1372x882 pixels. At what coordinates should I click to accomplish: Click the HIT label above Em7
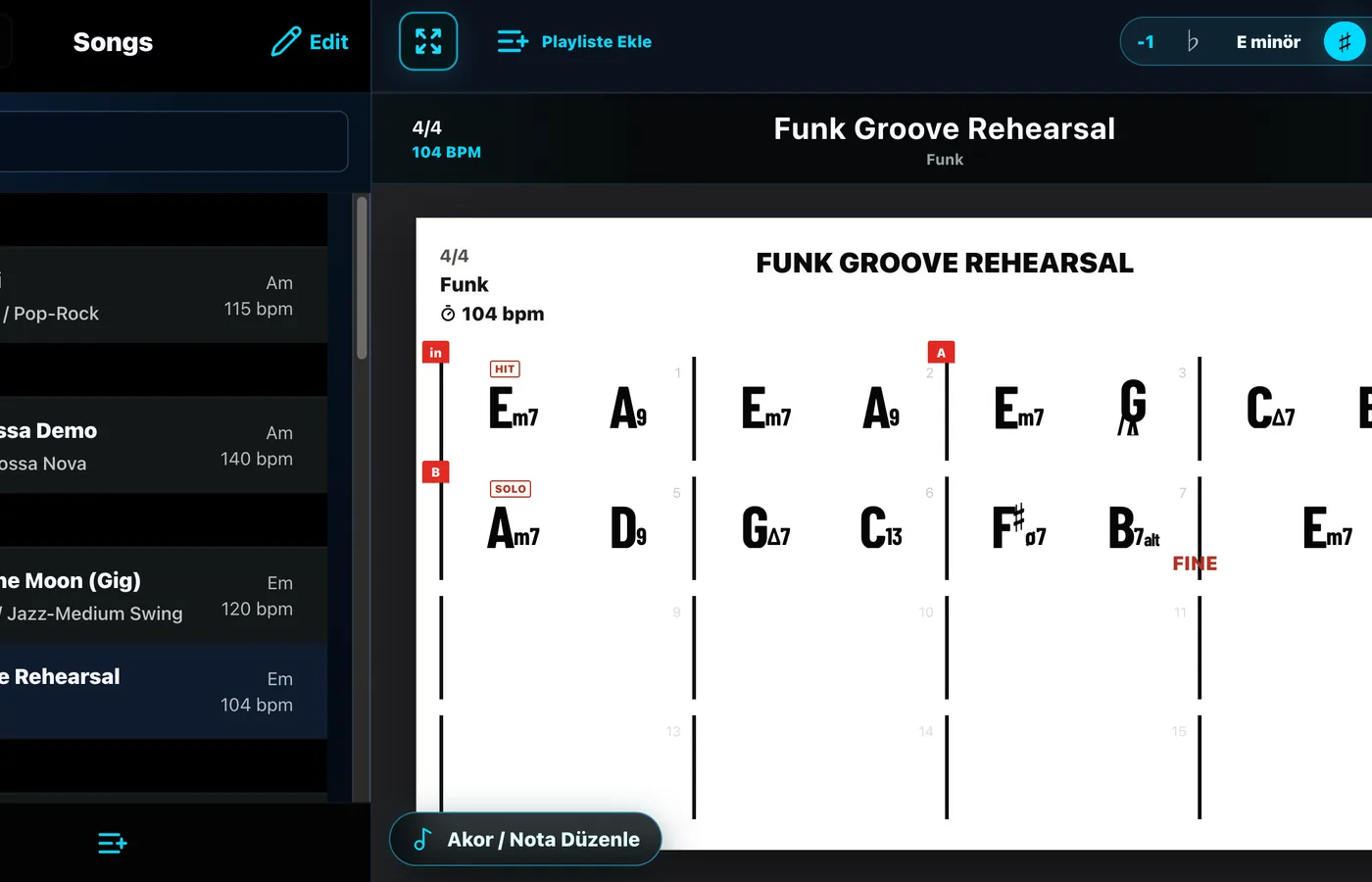[x=505, y=369]
